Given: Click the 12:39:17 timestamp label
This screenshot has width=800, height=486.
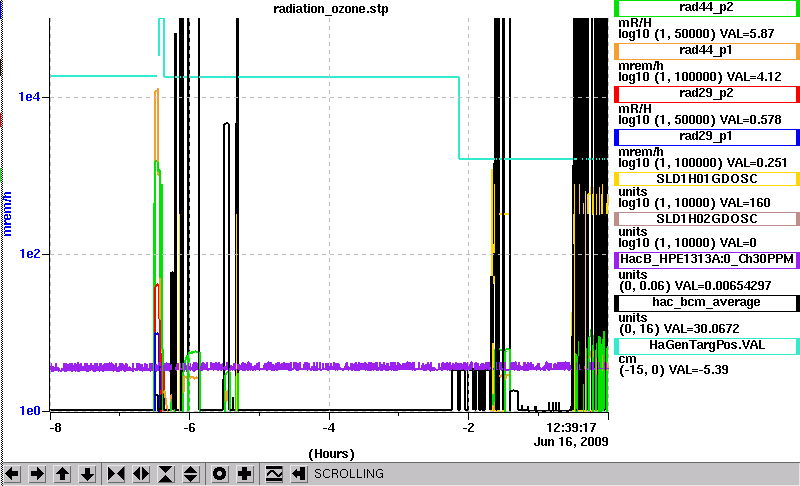Looking at the screenshot, I should click(571, 427).
